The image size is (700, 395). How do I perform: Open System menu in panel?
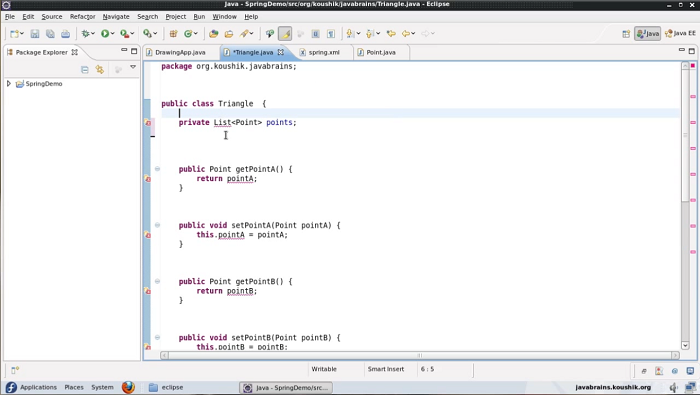102,387
